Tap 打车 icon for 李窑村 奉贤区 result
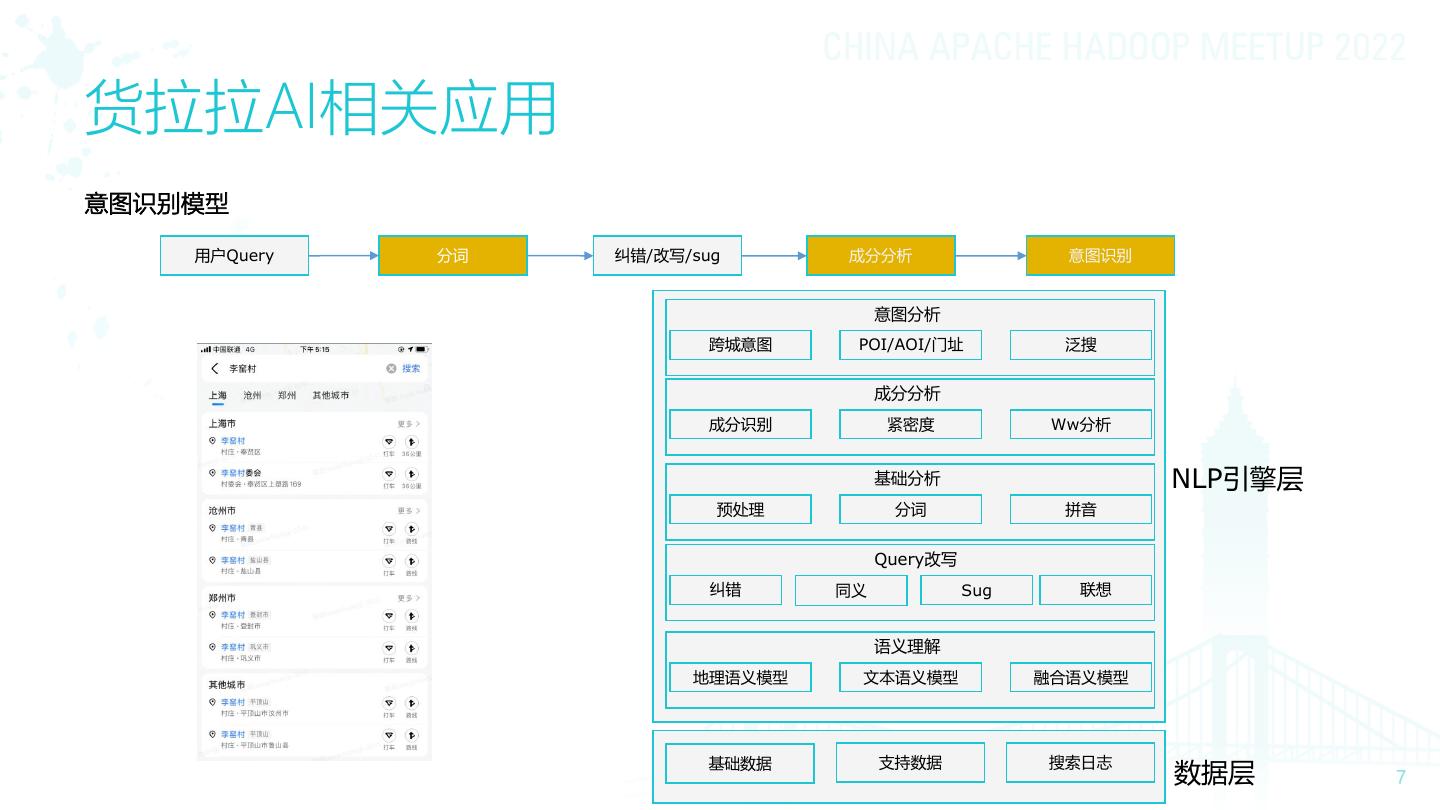This screenshot has height=810, width=1440. pos(389,442)
